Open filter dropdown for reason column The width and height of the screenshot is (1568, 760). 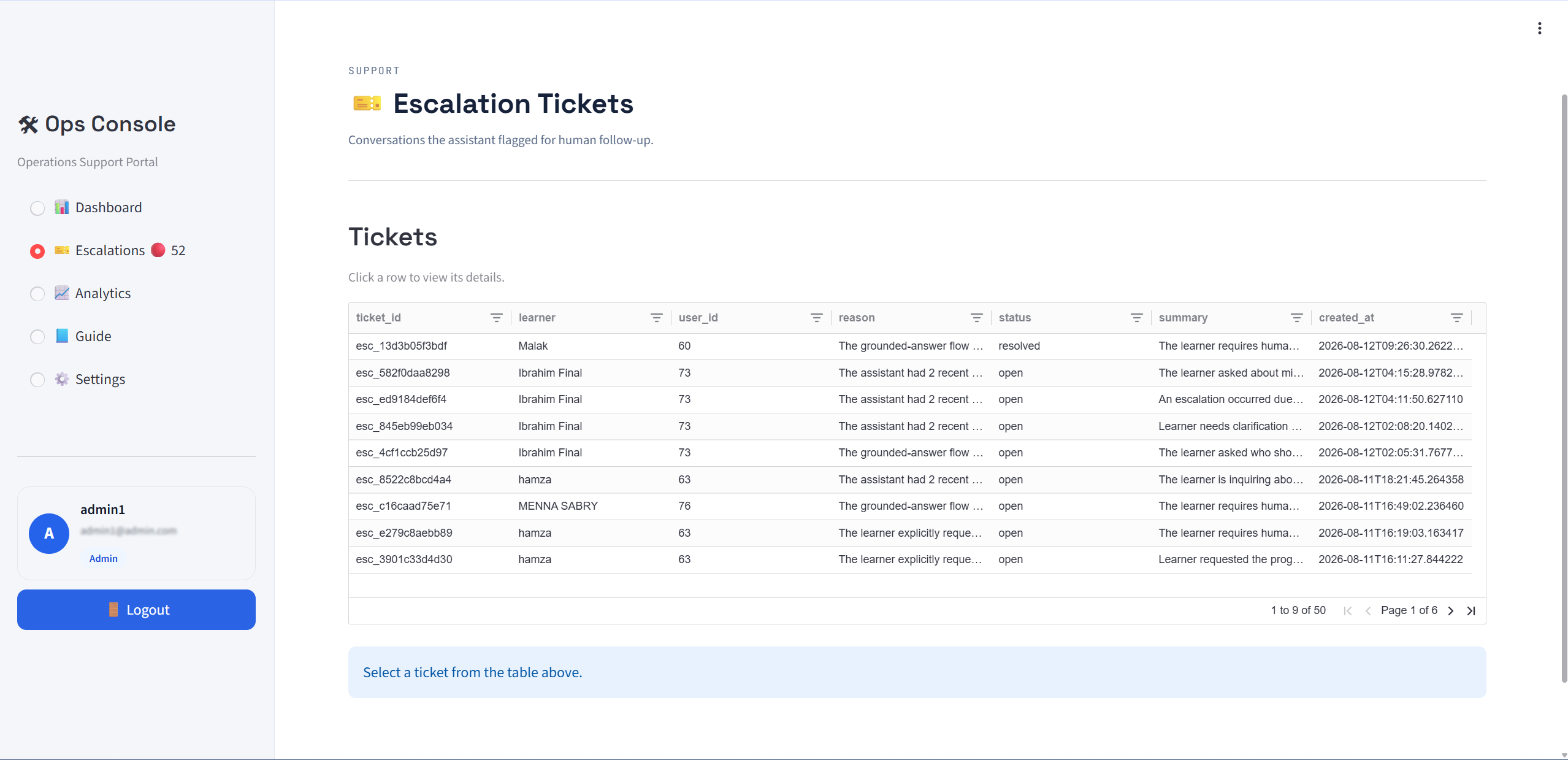tap(976, 318)
